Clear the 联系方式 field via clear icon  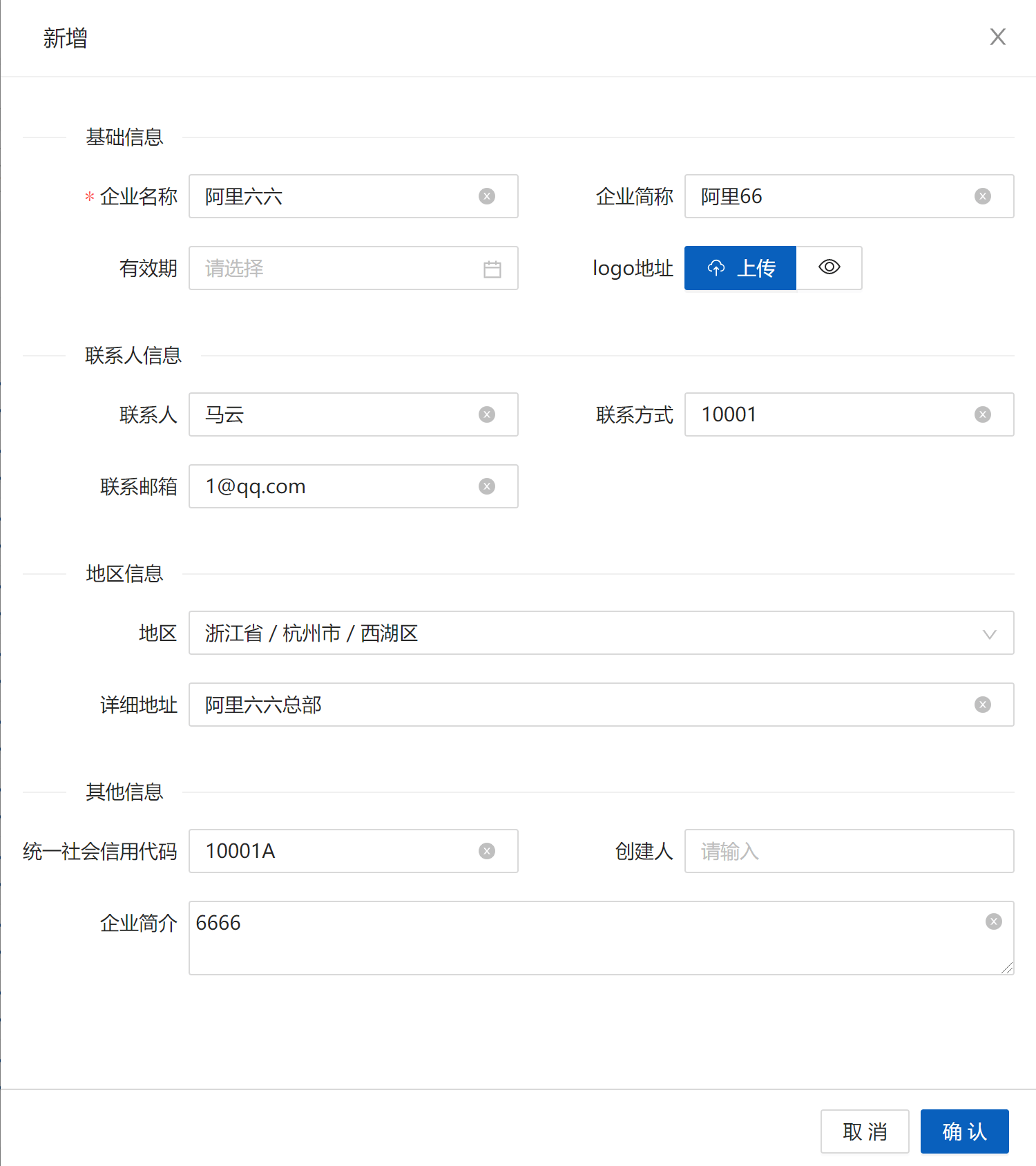pos(983,414)
